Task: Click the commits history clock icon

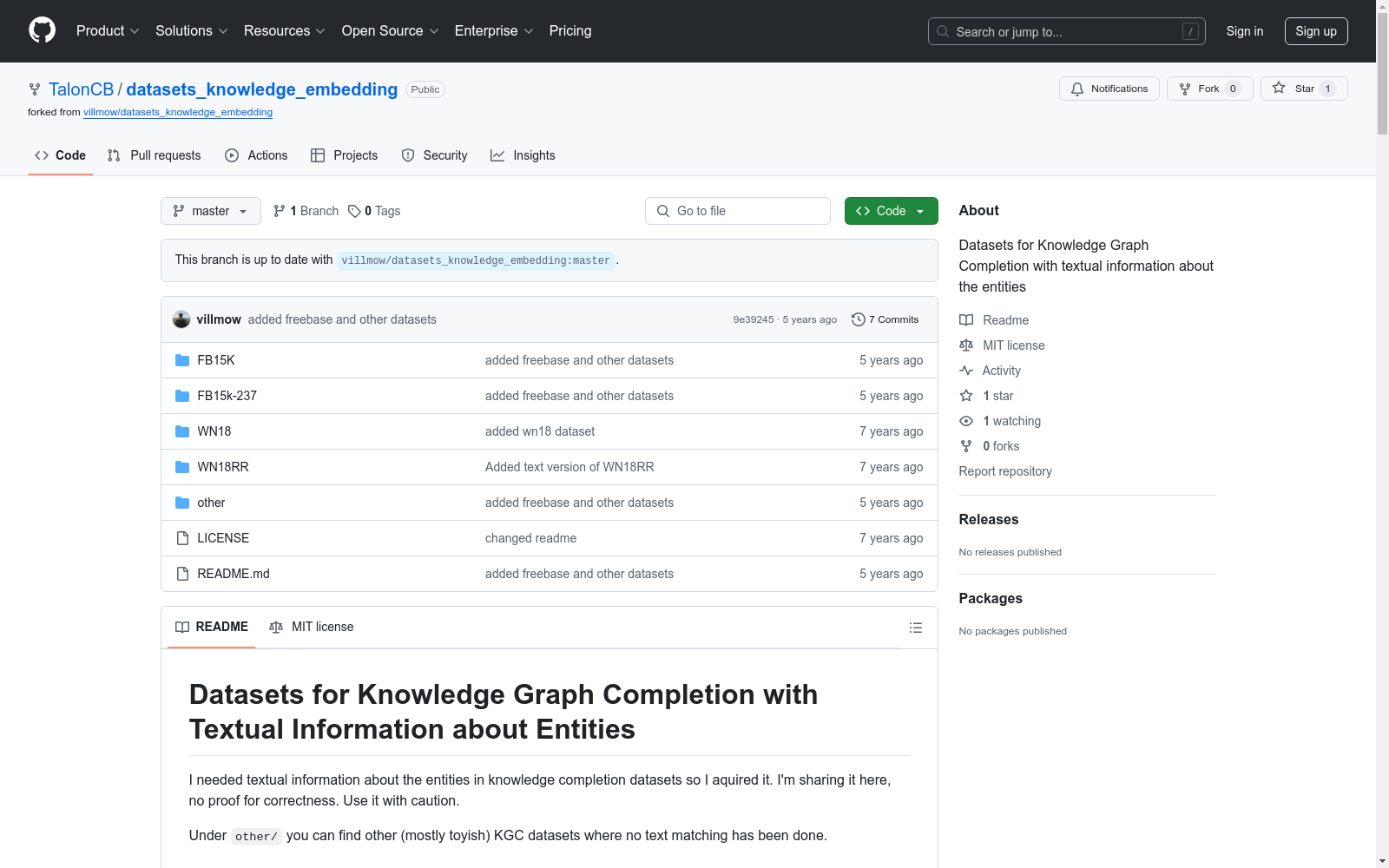Action: tap(859, 319)
